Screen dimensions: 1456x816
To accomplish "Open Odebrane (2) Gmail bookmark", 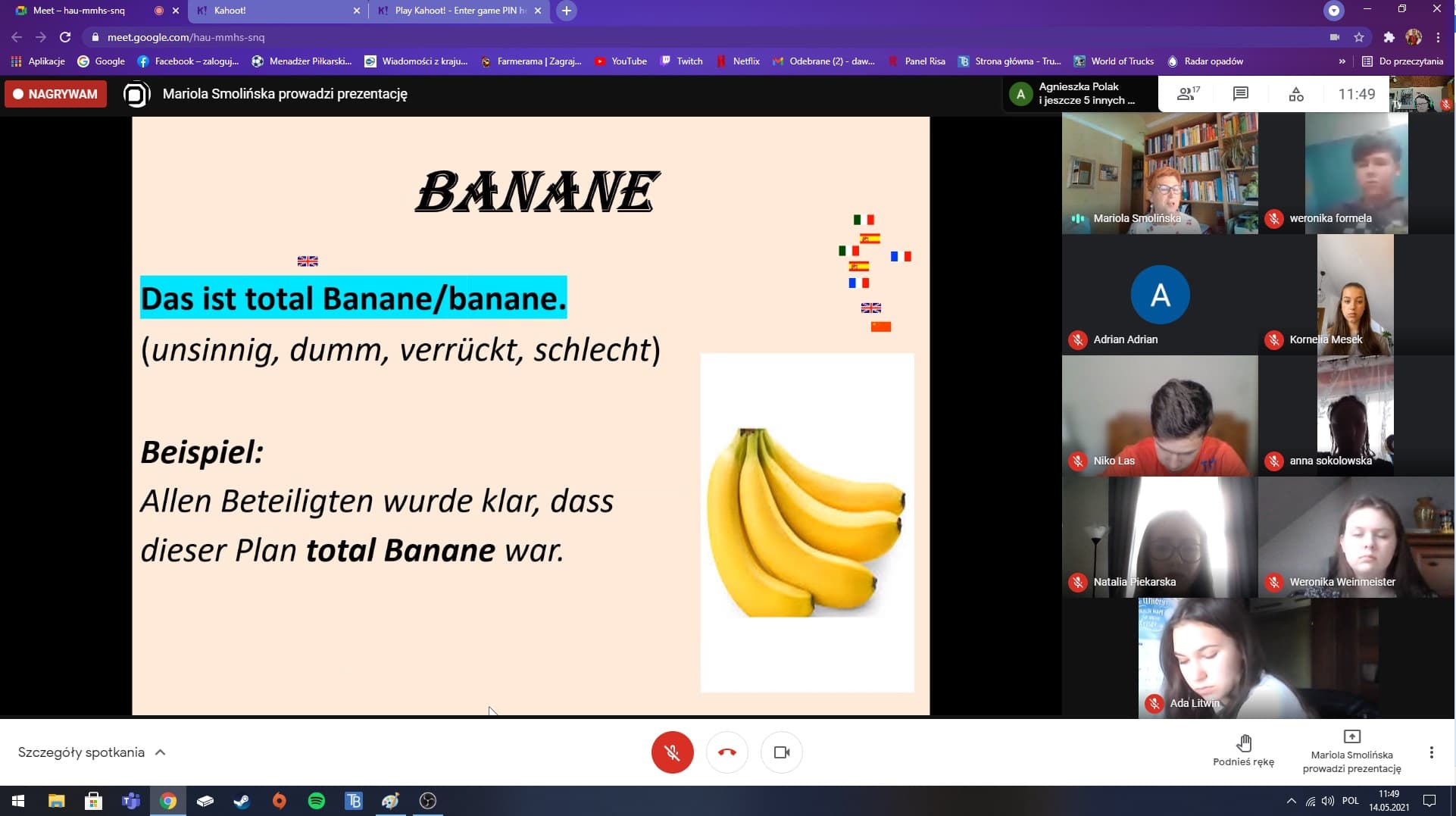I will [823, 61].
